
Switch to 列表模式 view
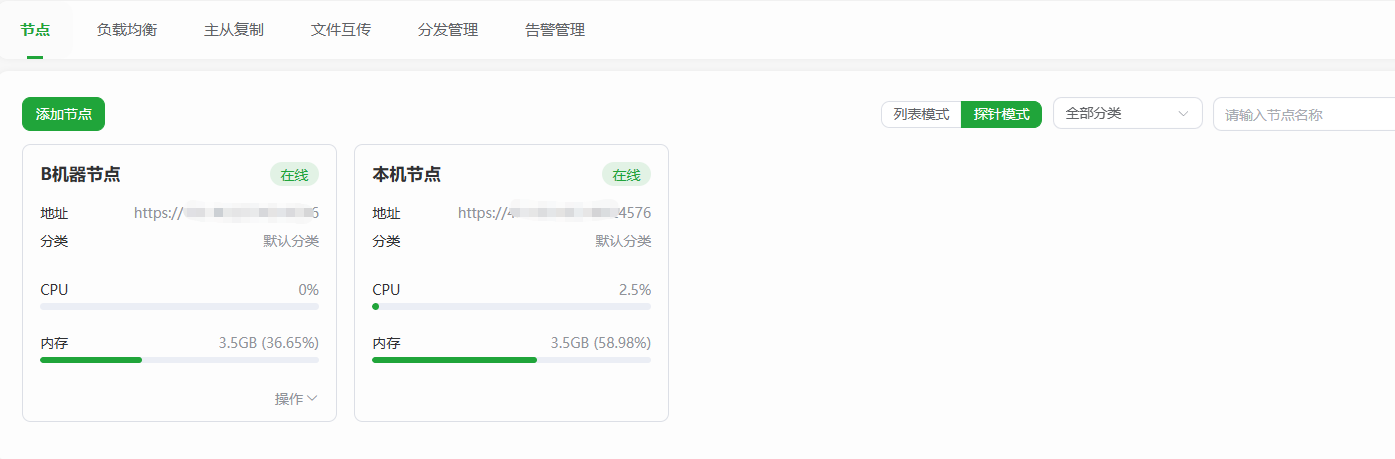[x=921, y=114]
